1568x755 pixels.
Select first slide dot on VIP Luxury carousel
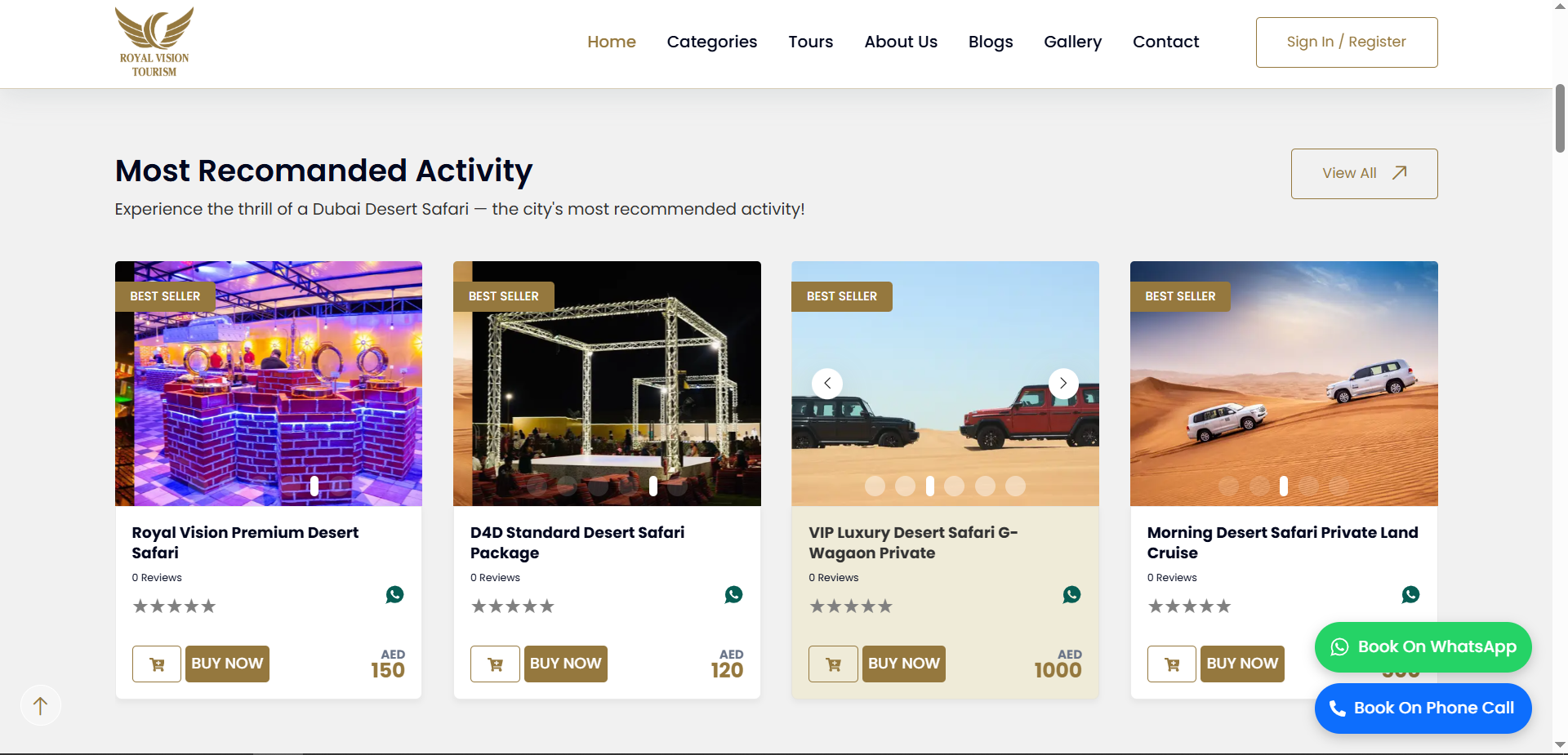tap(875, 486)
